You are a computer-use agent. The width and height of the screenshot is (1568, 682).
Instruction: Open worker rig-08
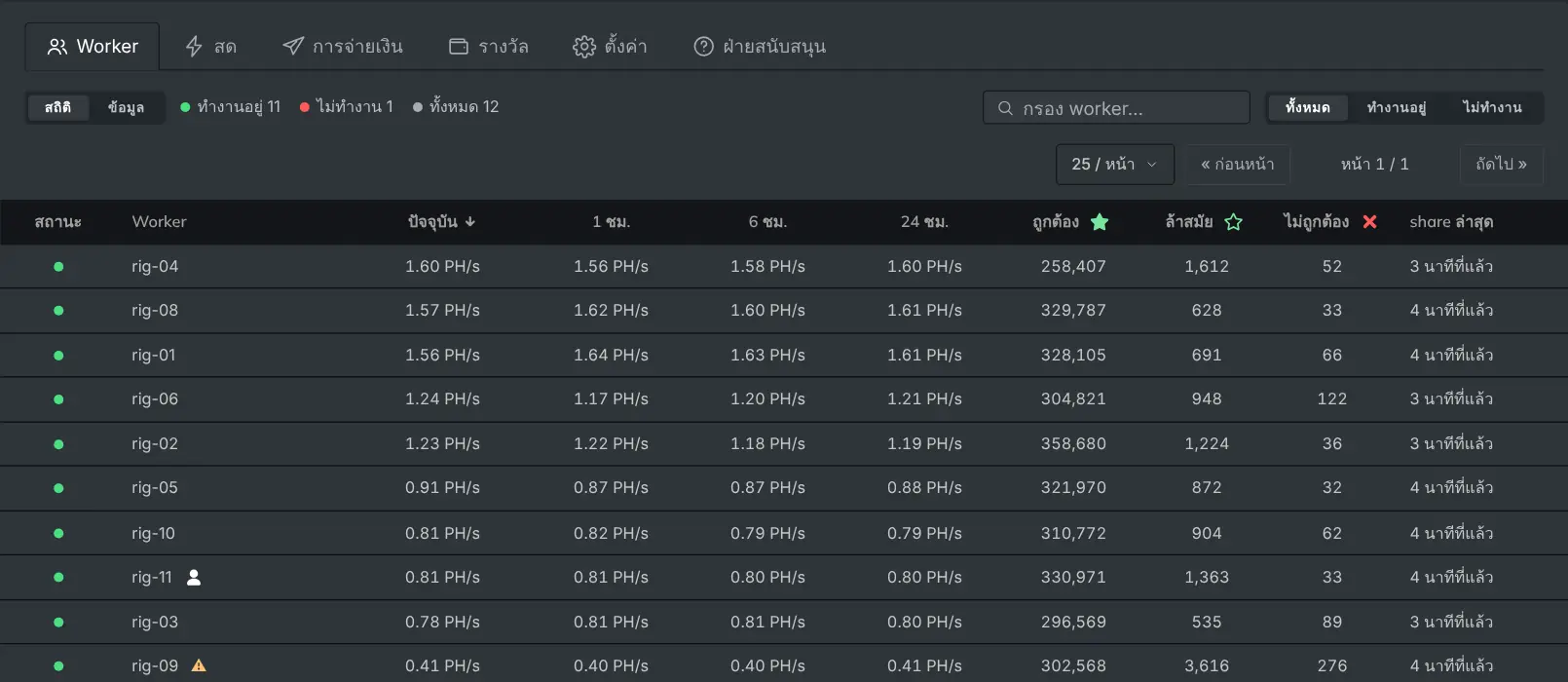pyautogui.click(x=155, y=311)
